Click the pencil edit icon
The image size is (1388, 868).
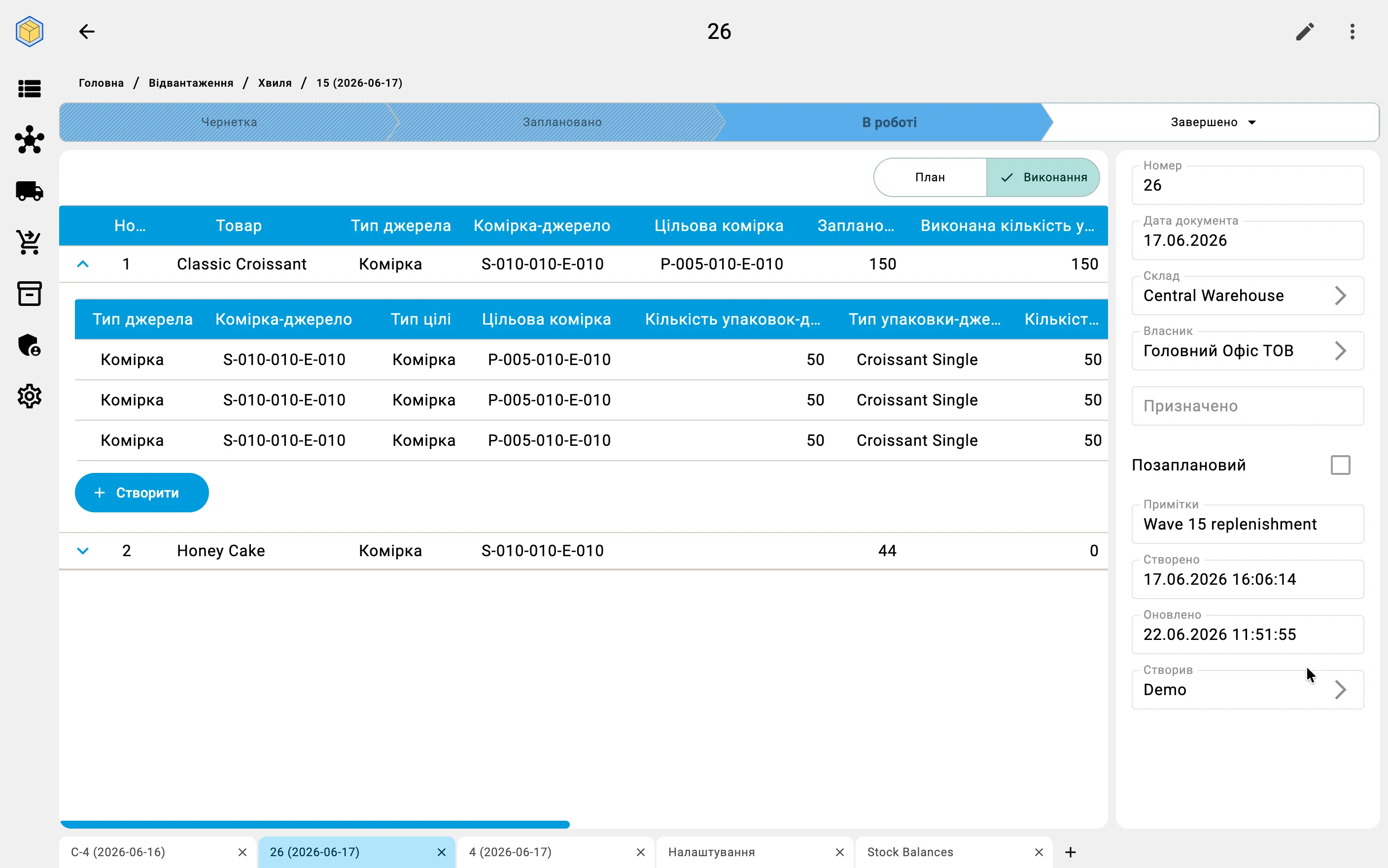click(1305, 32)
